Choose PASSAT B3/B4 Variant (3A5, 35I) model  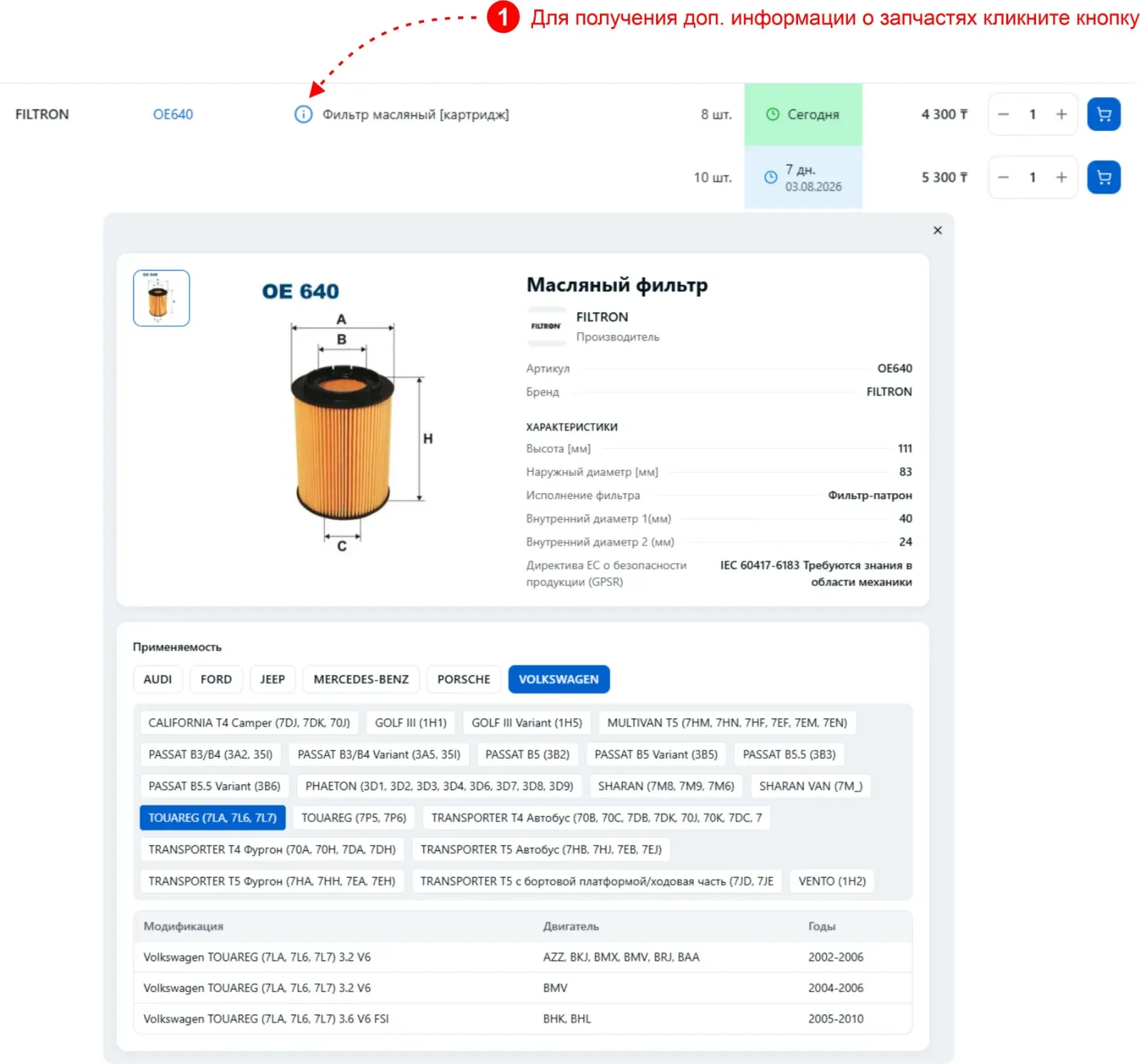(x=379, y=754)
